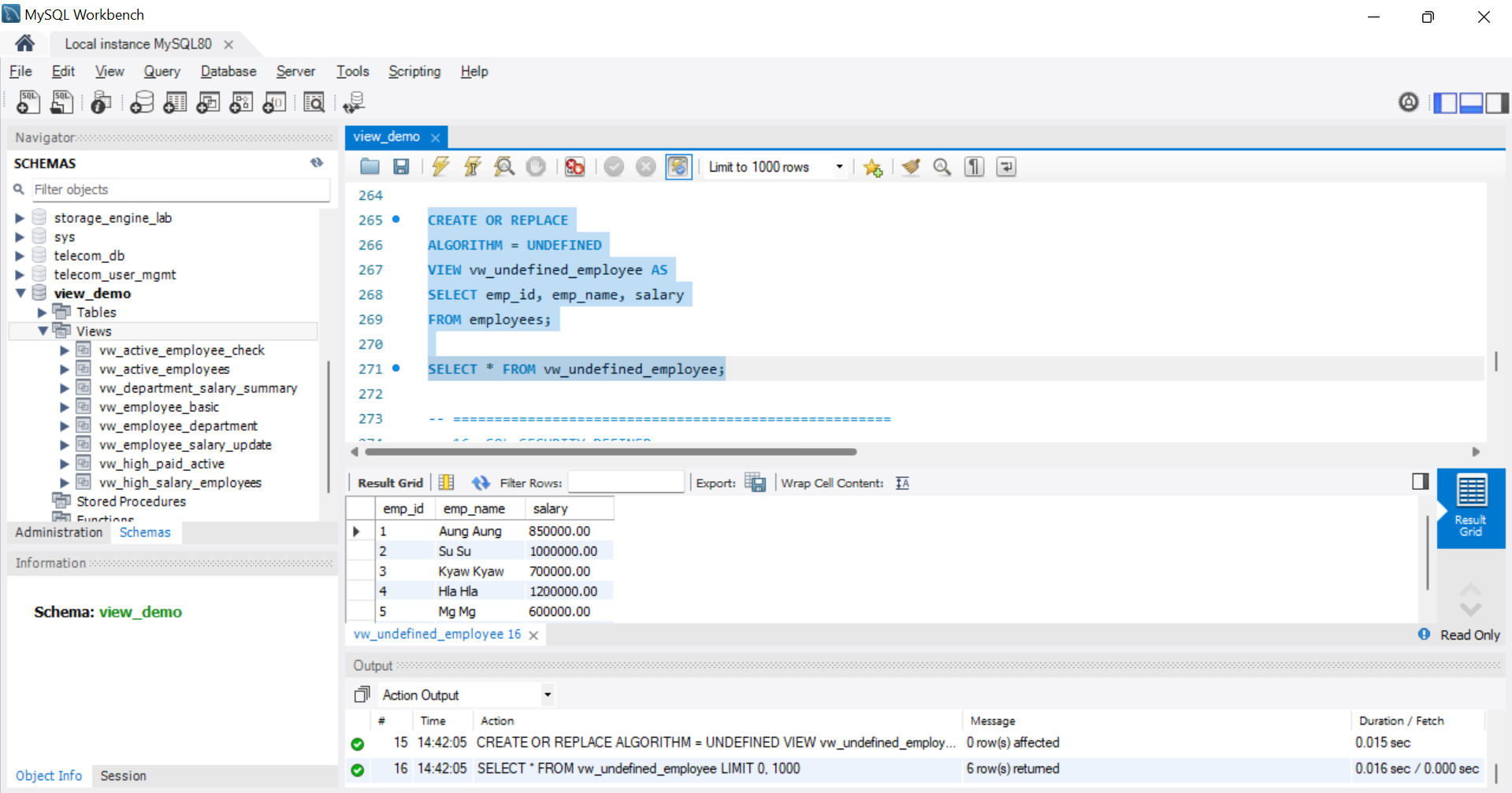This screenshot has height=793, width=1512.
Task: Create a new SQL tab icon
Action: pos(28,102)
